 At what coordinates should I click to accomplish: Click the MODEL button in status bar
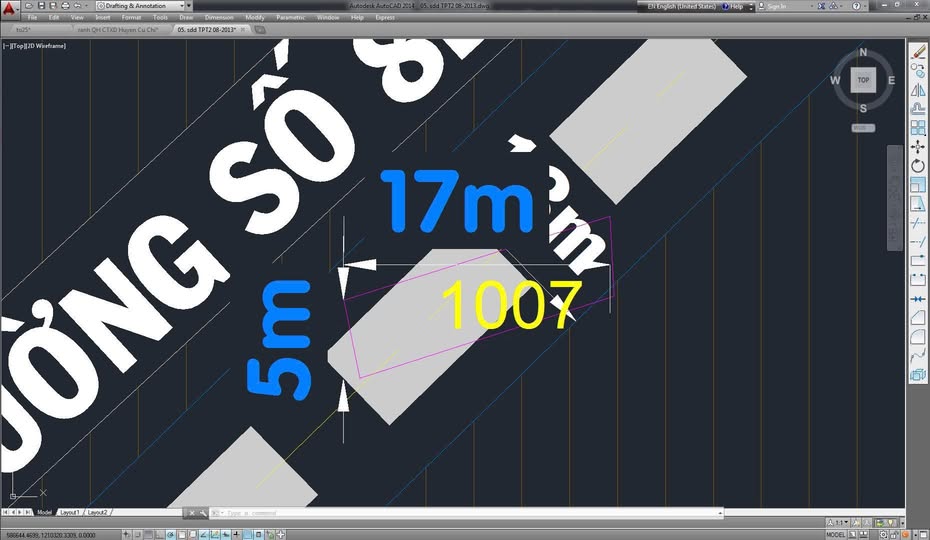[836, 535]
